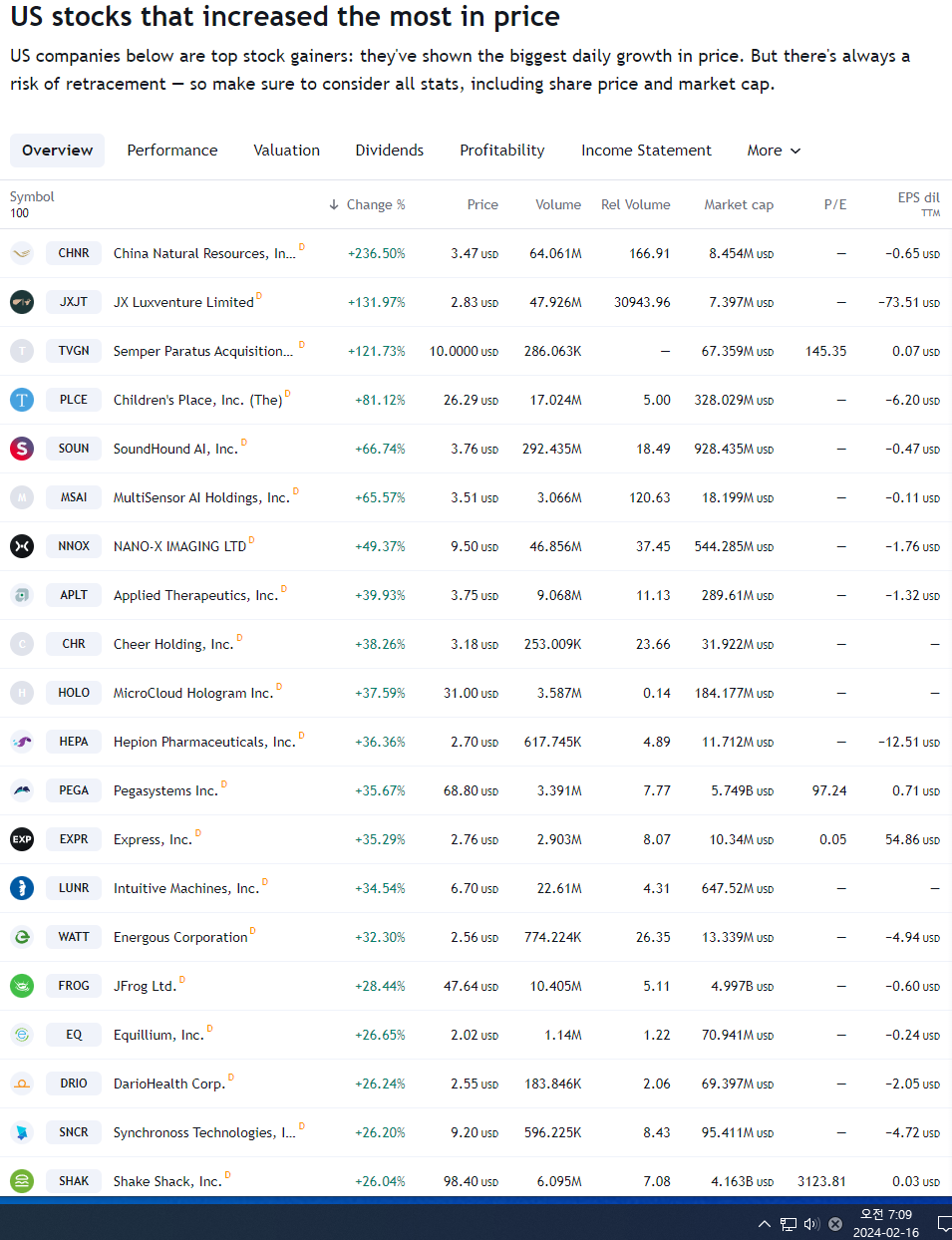
Task: Click the 292.435M volume value for SOUN
Action: tap(552, 449)
